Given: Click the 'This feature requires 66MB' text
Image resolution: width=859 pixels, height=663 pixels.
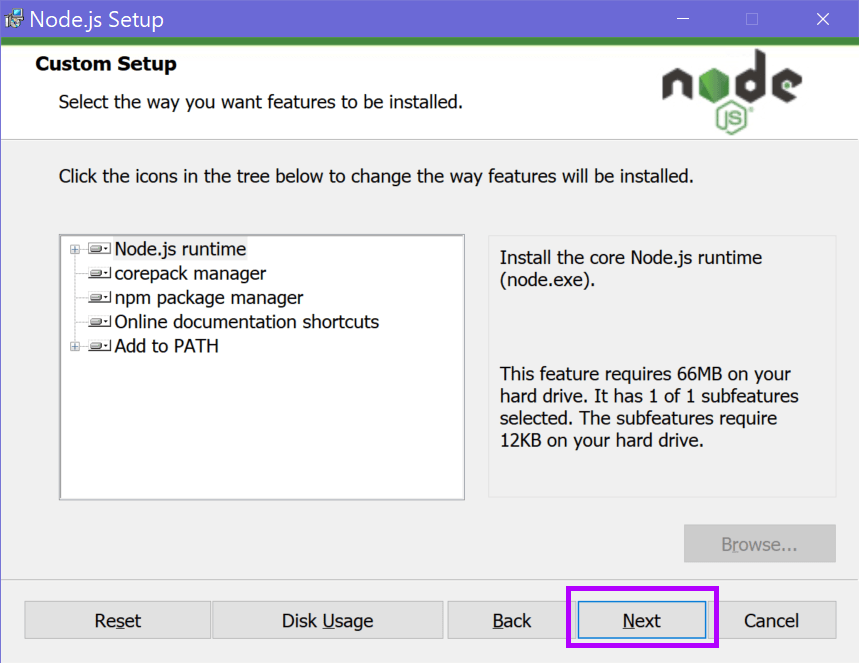Looking at the screenshot, I should coord(649,407).
